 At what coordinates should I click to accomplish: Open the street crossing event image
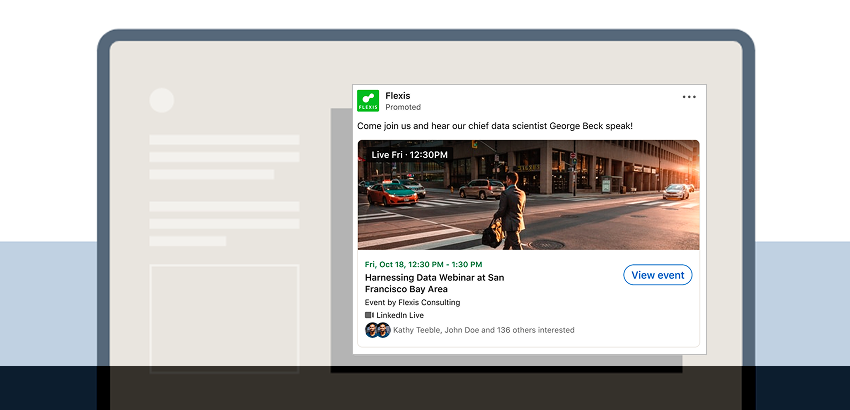click(x=529, y=195)
